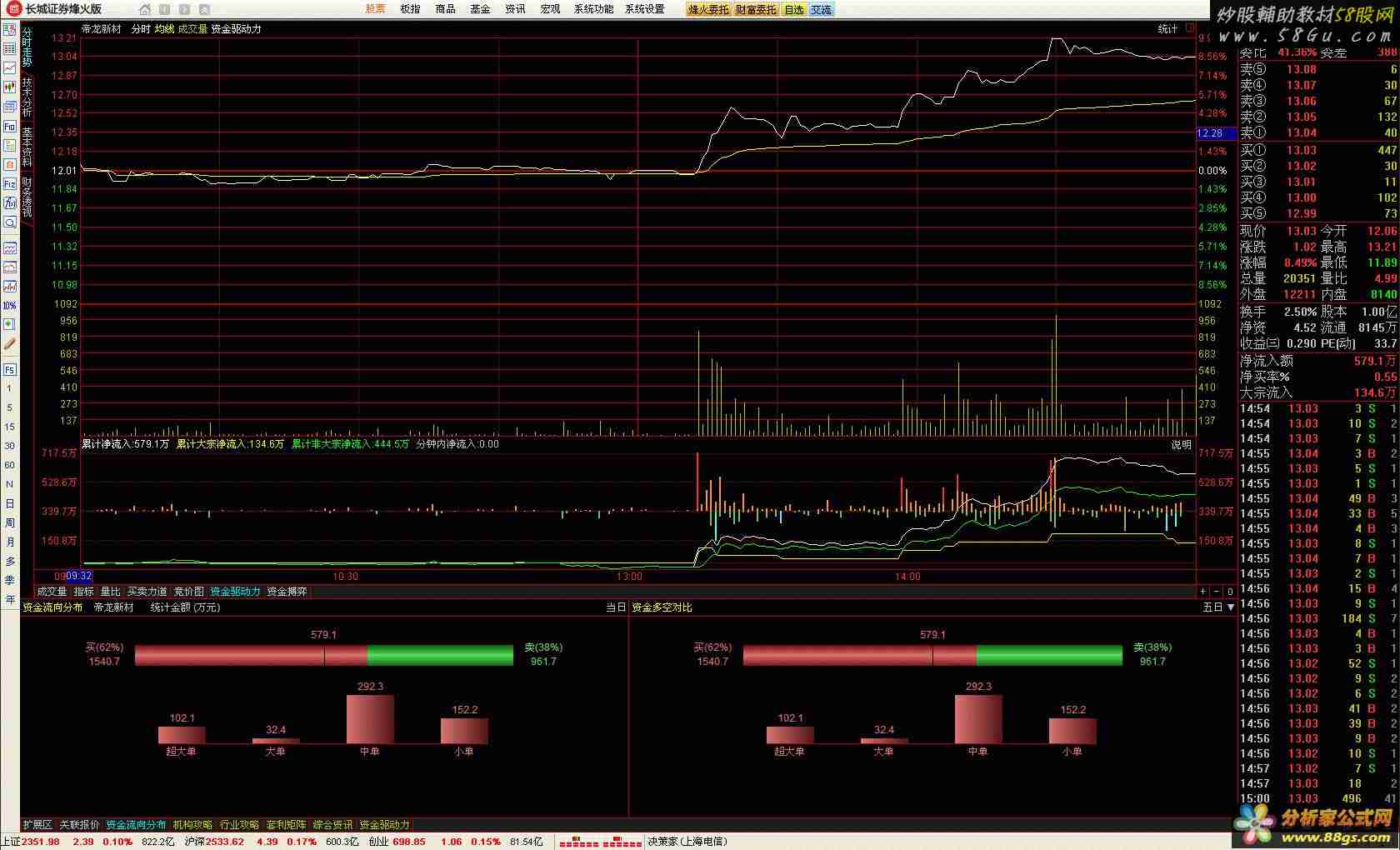Click the magnifier search icon in sidebar
The height and width of the screenshot is (850, 1400).
10,222
